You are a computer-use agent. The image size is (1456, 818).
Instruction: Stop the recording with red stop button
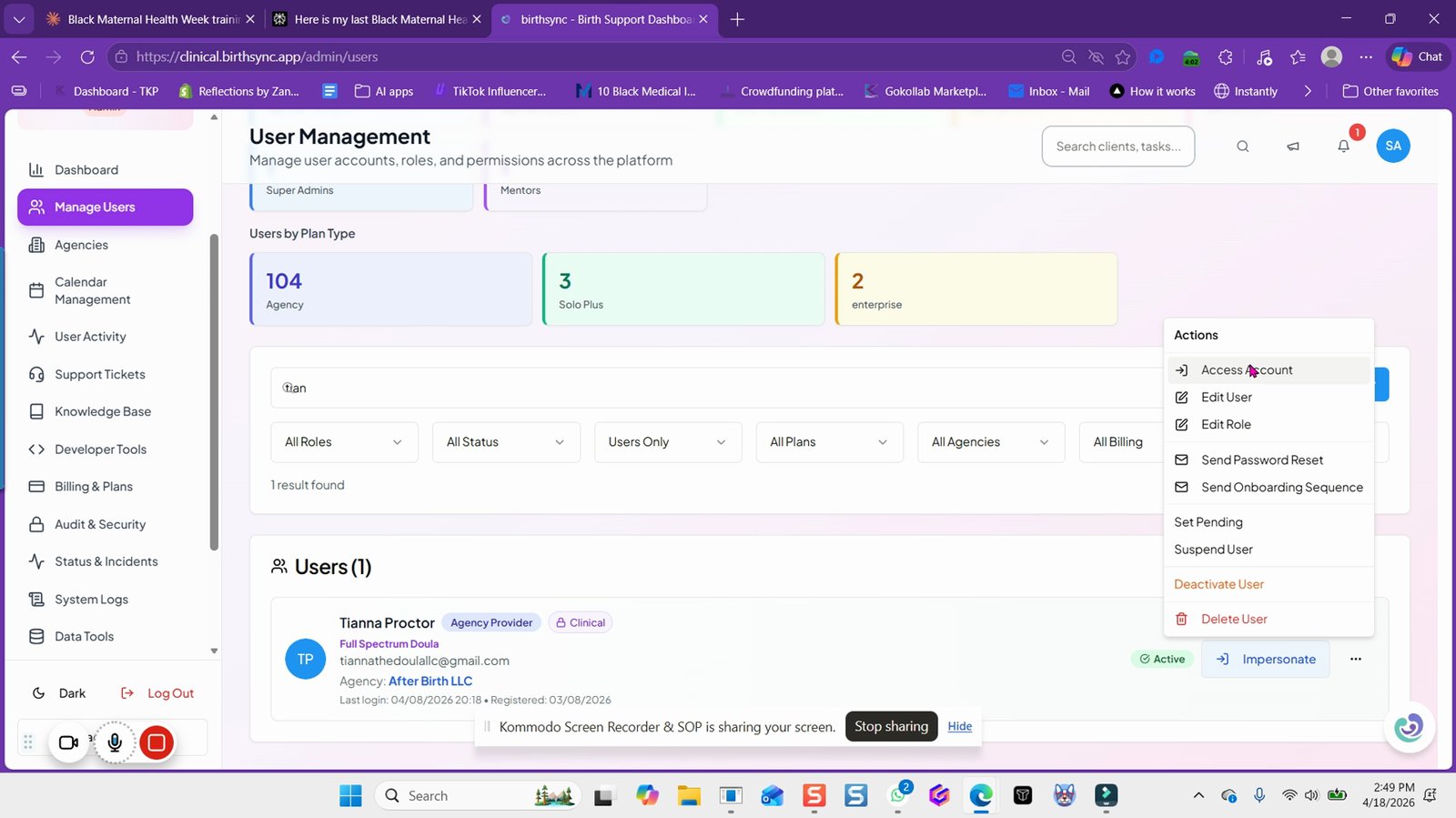157,742
